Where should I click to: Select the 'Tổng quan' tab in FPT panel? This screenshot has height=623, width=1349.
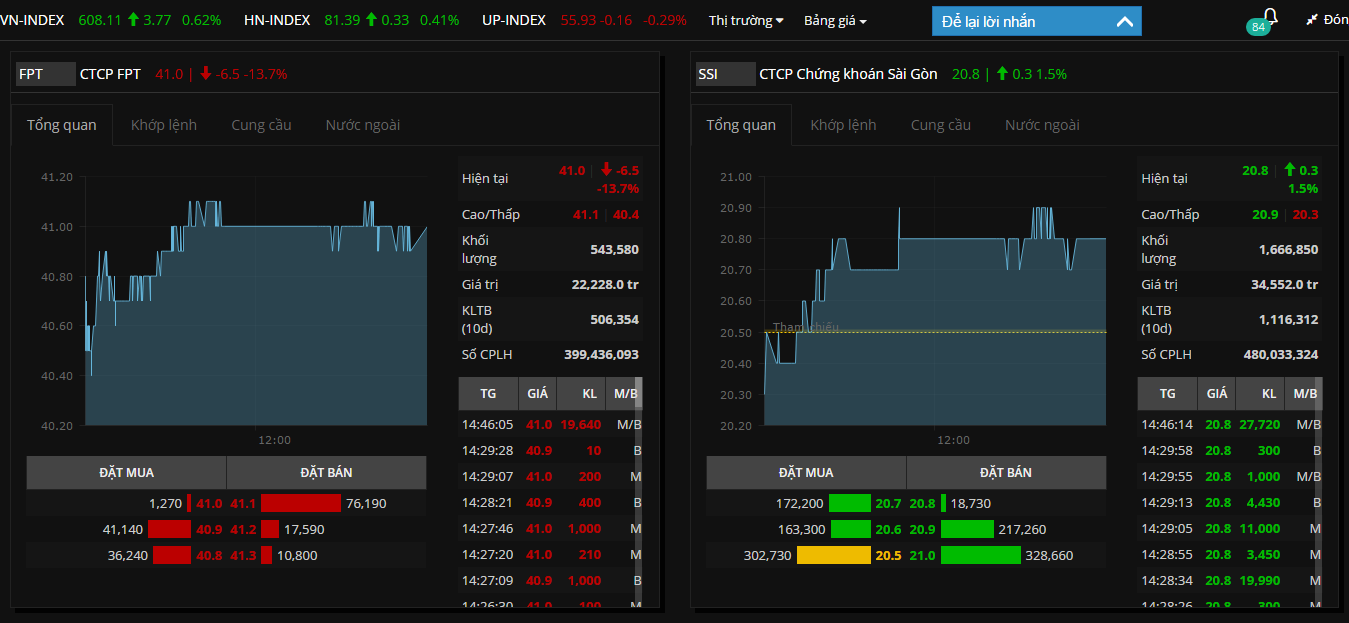pyautogui.click(x=62, y=125)
